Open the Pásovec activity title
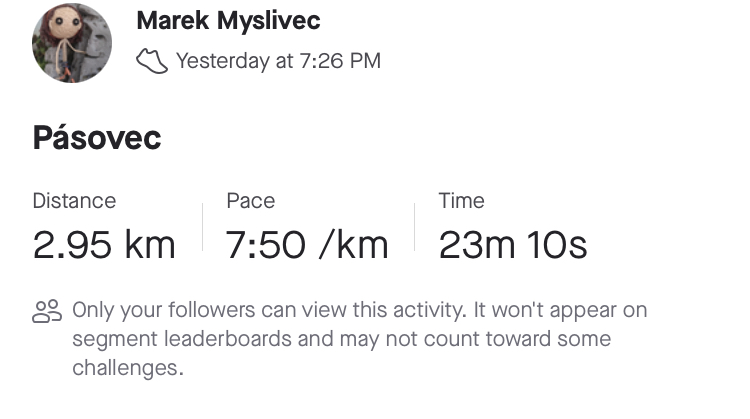 (x=97, y=138)
